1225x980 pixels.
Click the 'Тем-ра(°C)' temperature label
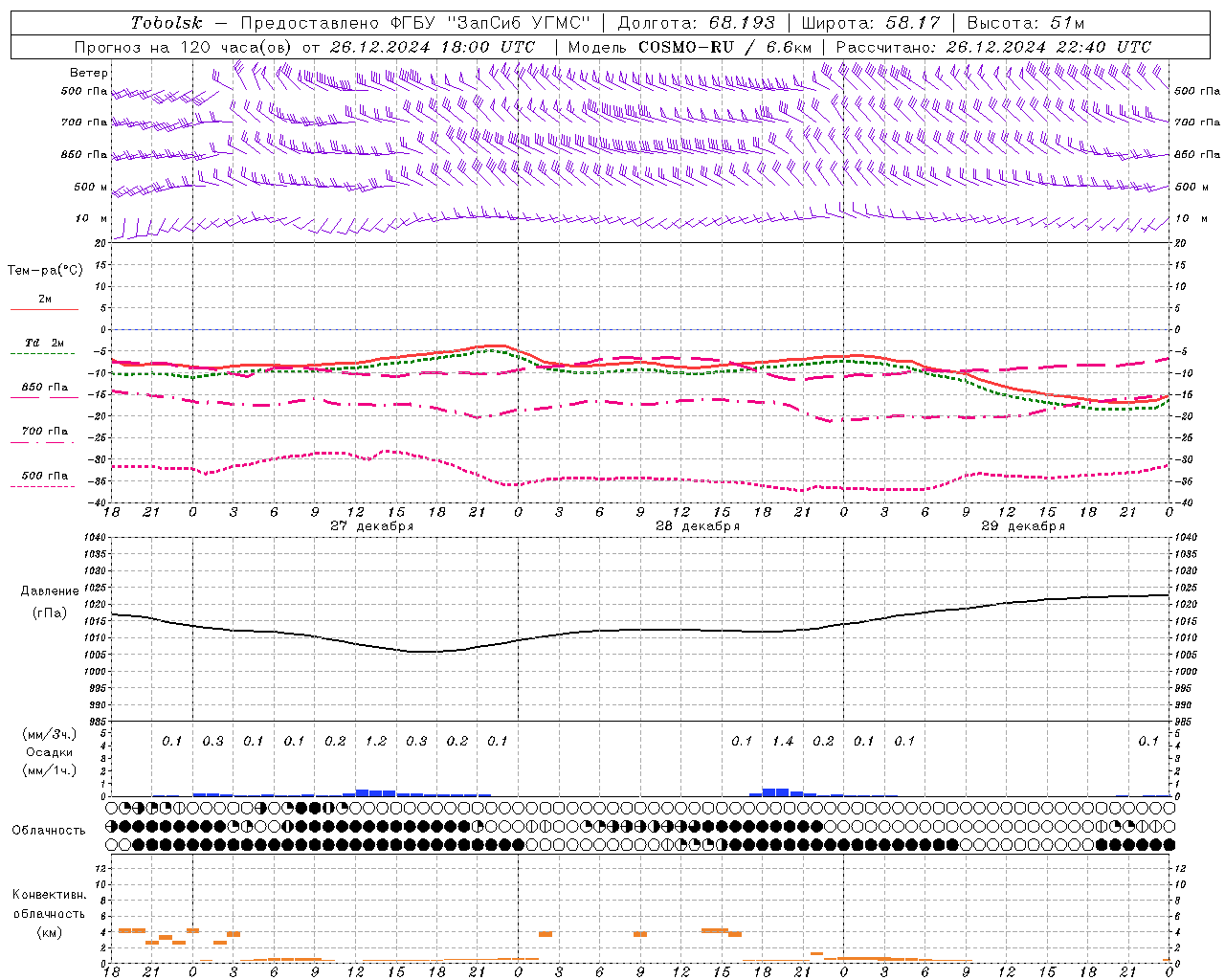click(x=45, y=271)
